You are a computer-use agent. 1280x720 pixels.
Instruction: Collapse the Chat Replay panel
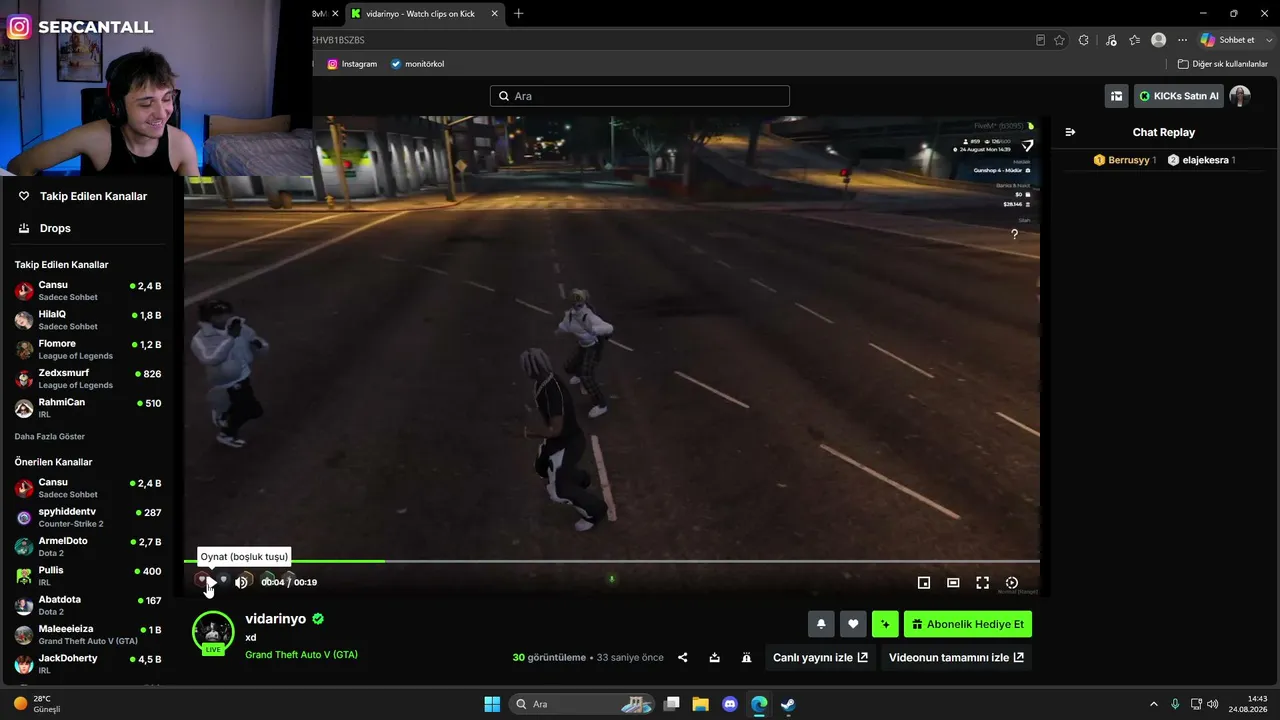(x=1070, y=132)
